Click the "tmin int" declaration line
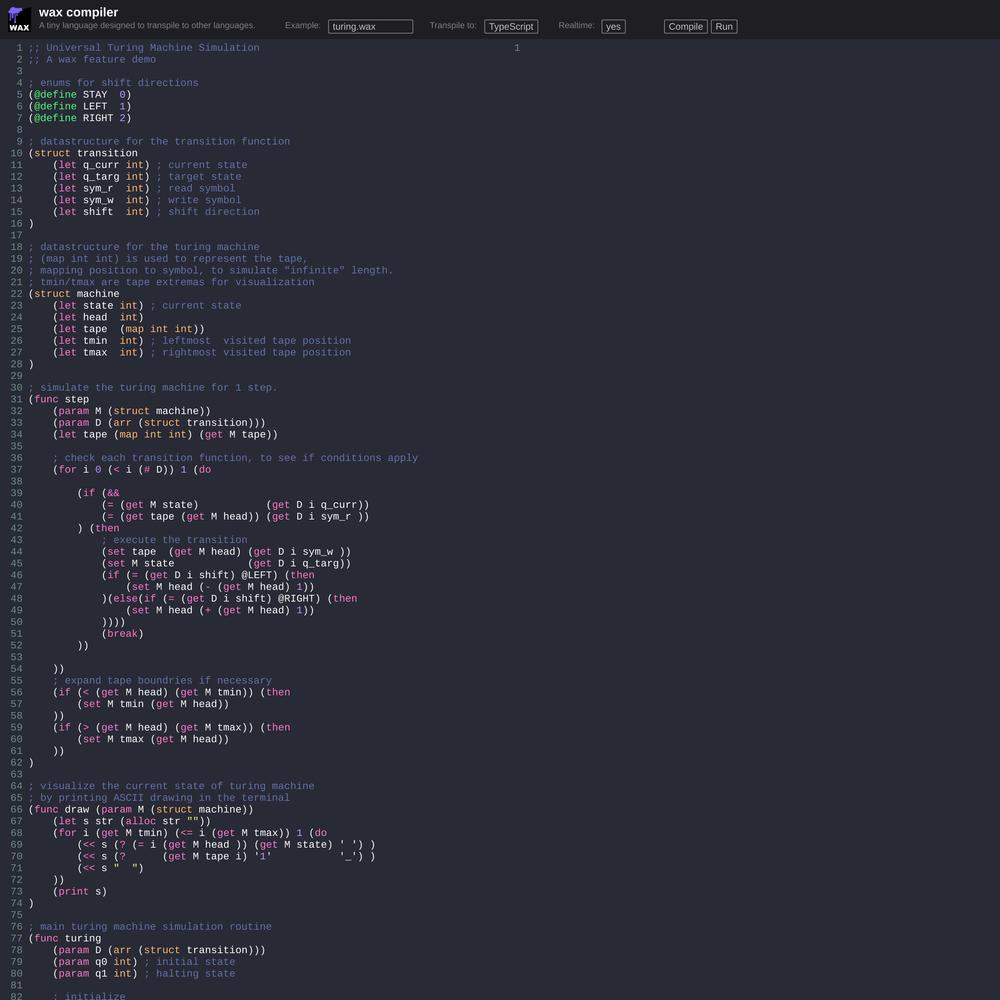 (x=202, y=341)
